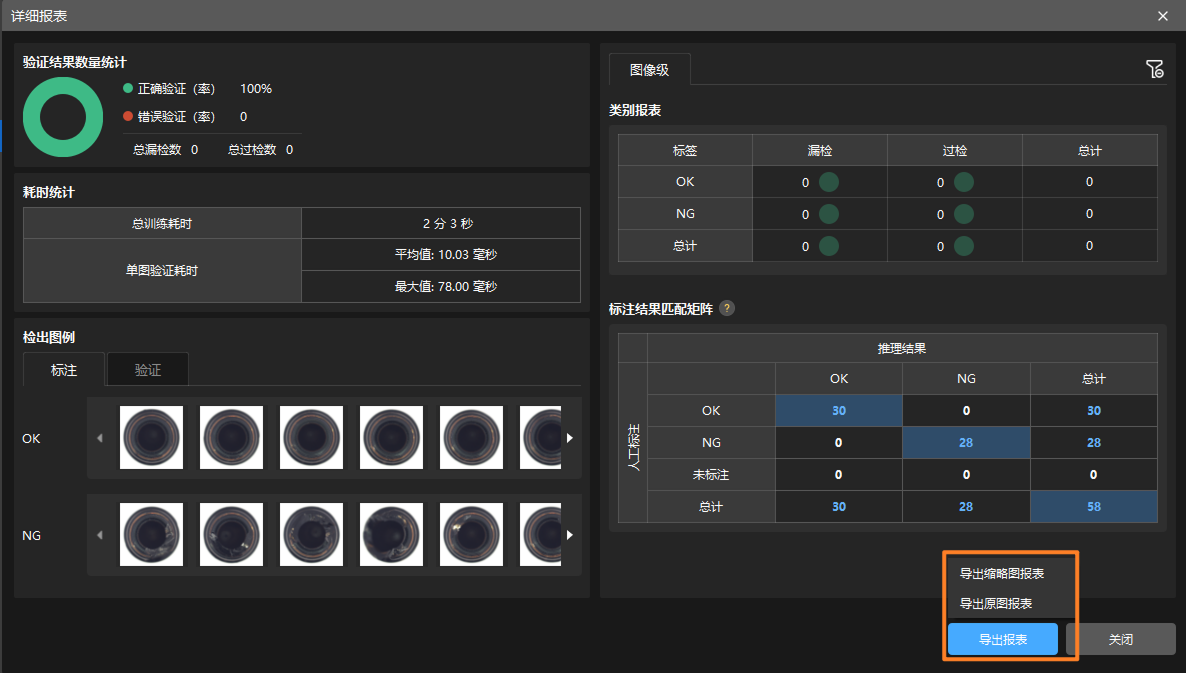
Task: Click the green donut chart of verification results
Action: coord(64,117)
